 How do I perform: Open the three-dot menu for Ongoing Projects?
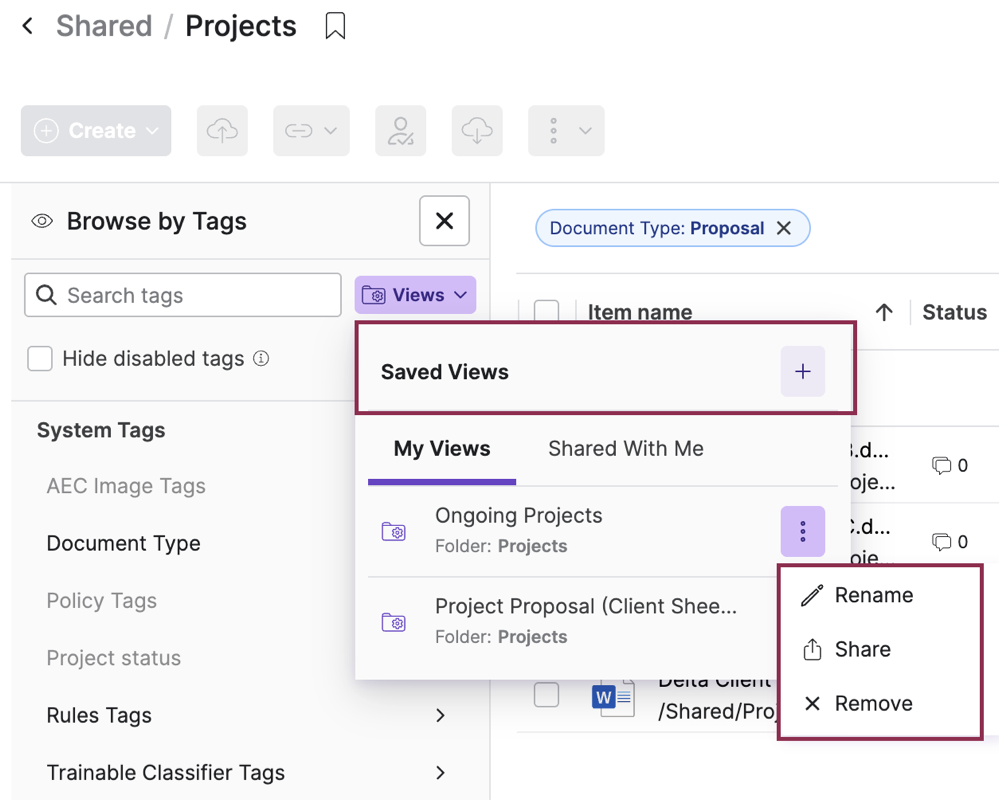tap(802, 531)
